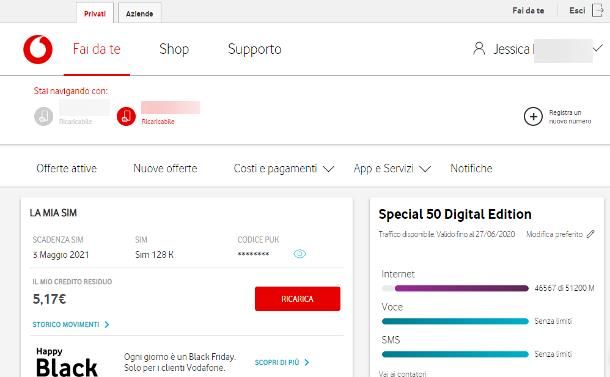610x377 pixels.
Task: Click the Happy Black promo banner image
Action: tap(67, 362)
